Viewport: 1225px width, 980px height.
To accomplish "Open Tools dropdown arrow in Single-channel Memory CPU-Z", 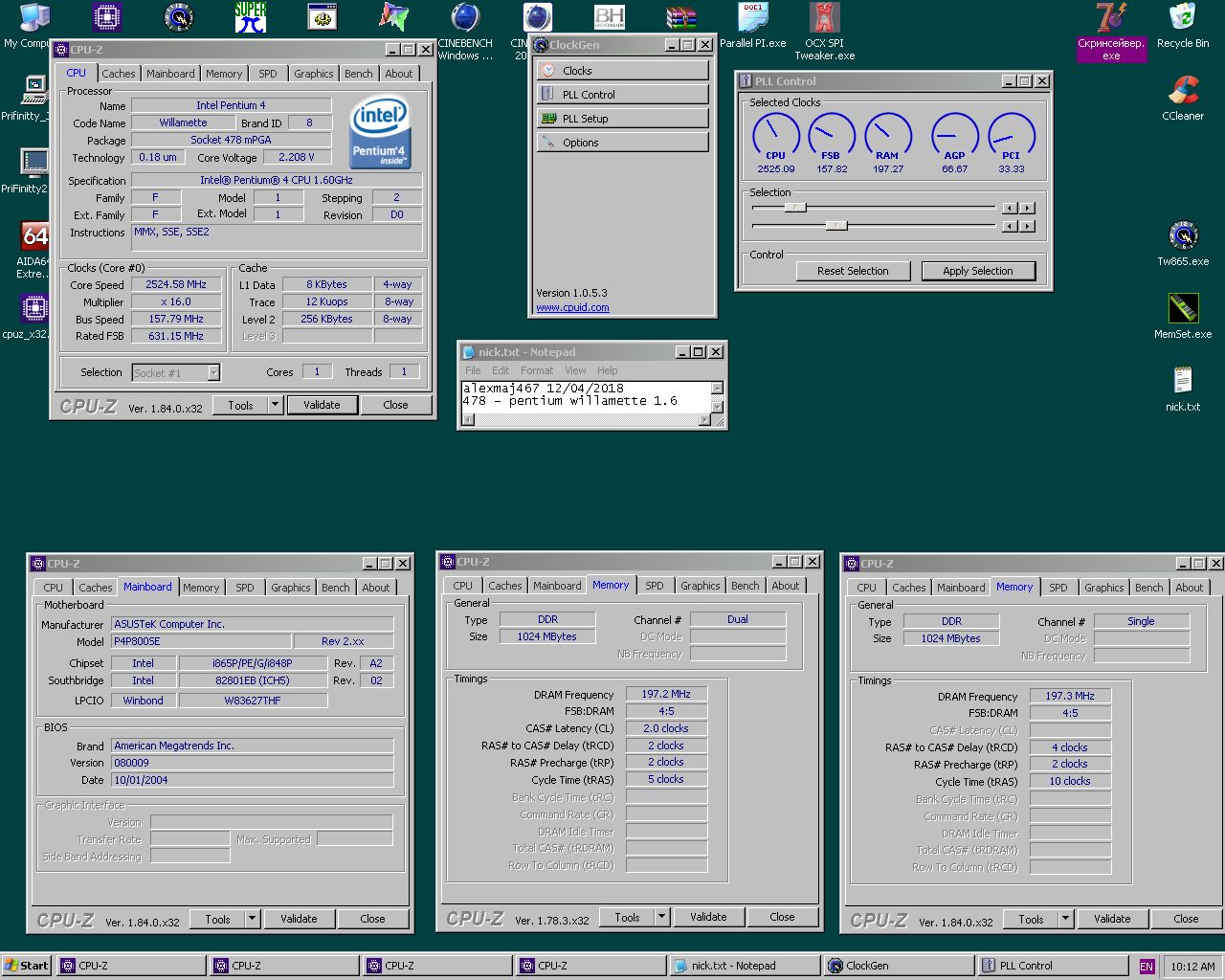I will tap(1065, 919).
